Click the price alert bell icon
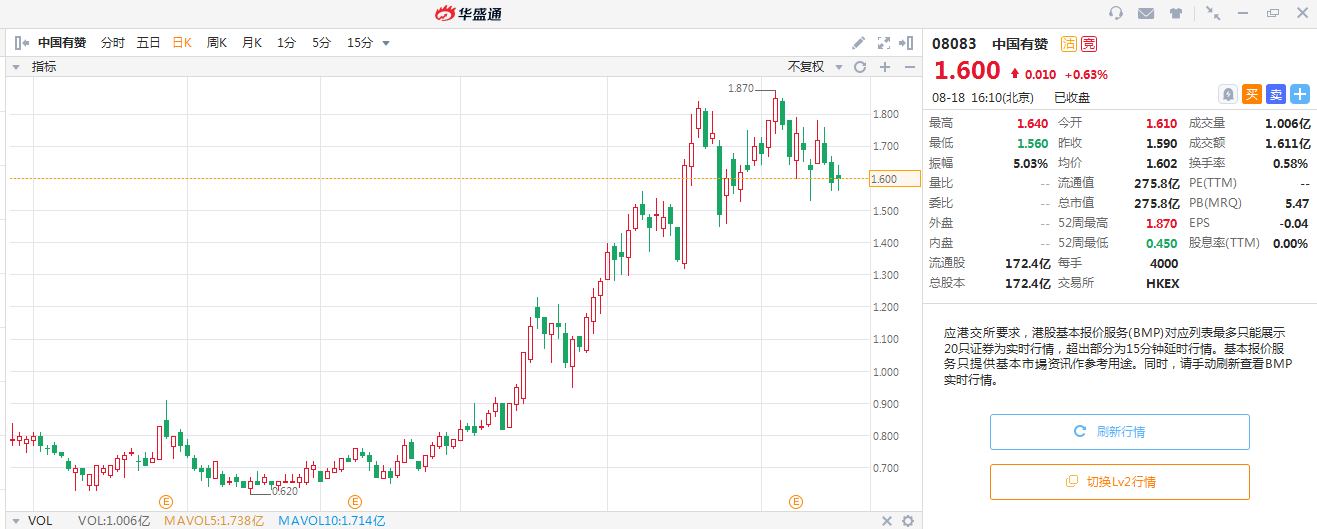This screenshot has height=529, width=1317. tap(1227, 94)
